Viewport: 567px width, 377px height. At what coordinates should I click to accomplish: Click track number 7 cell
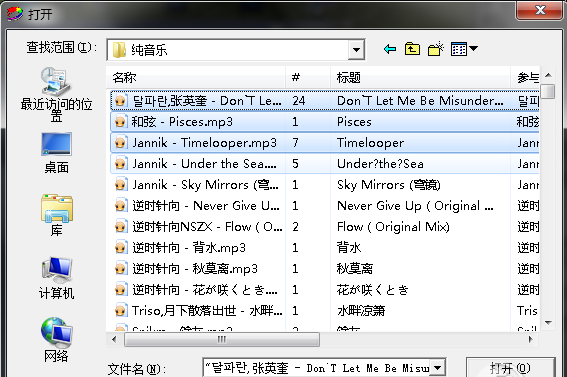point(295,143)
